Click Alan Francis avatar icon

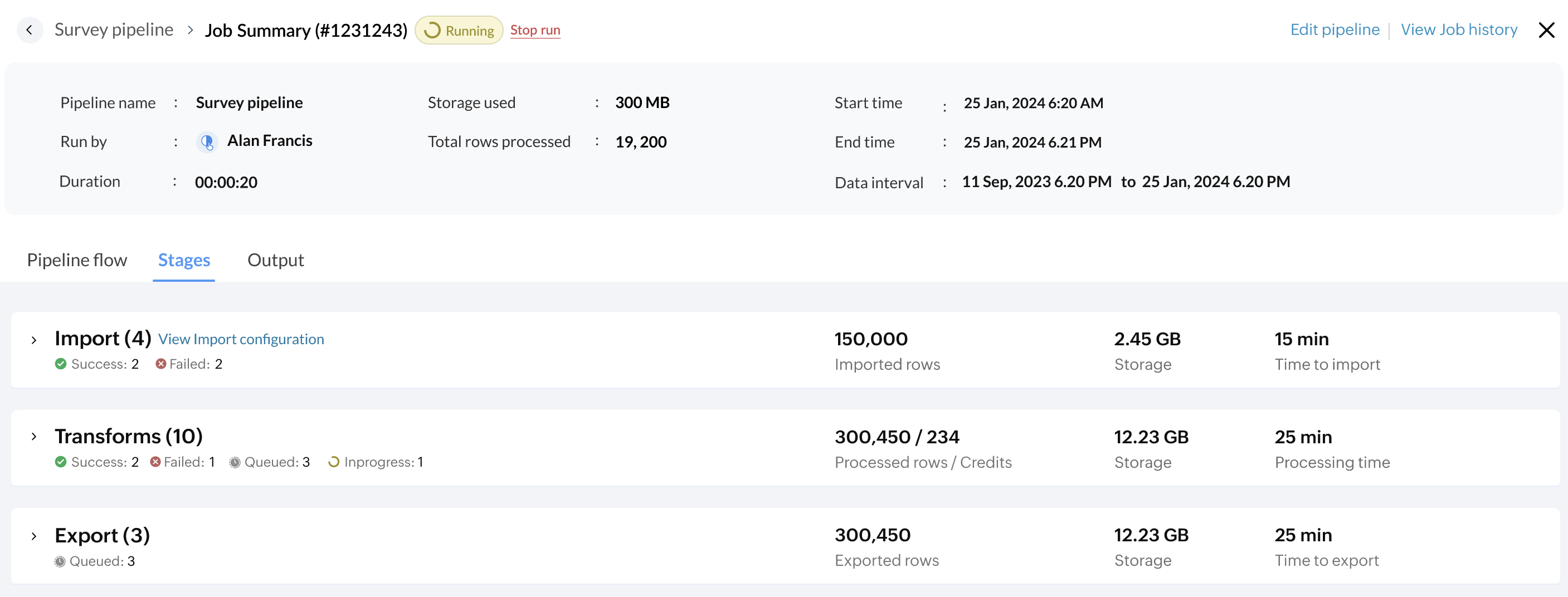click(x=207, y=142)
